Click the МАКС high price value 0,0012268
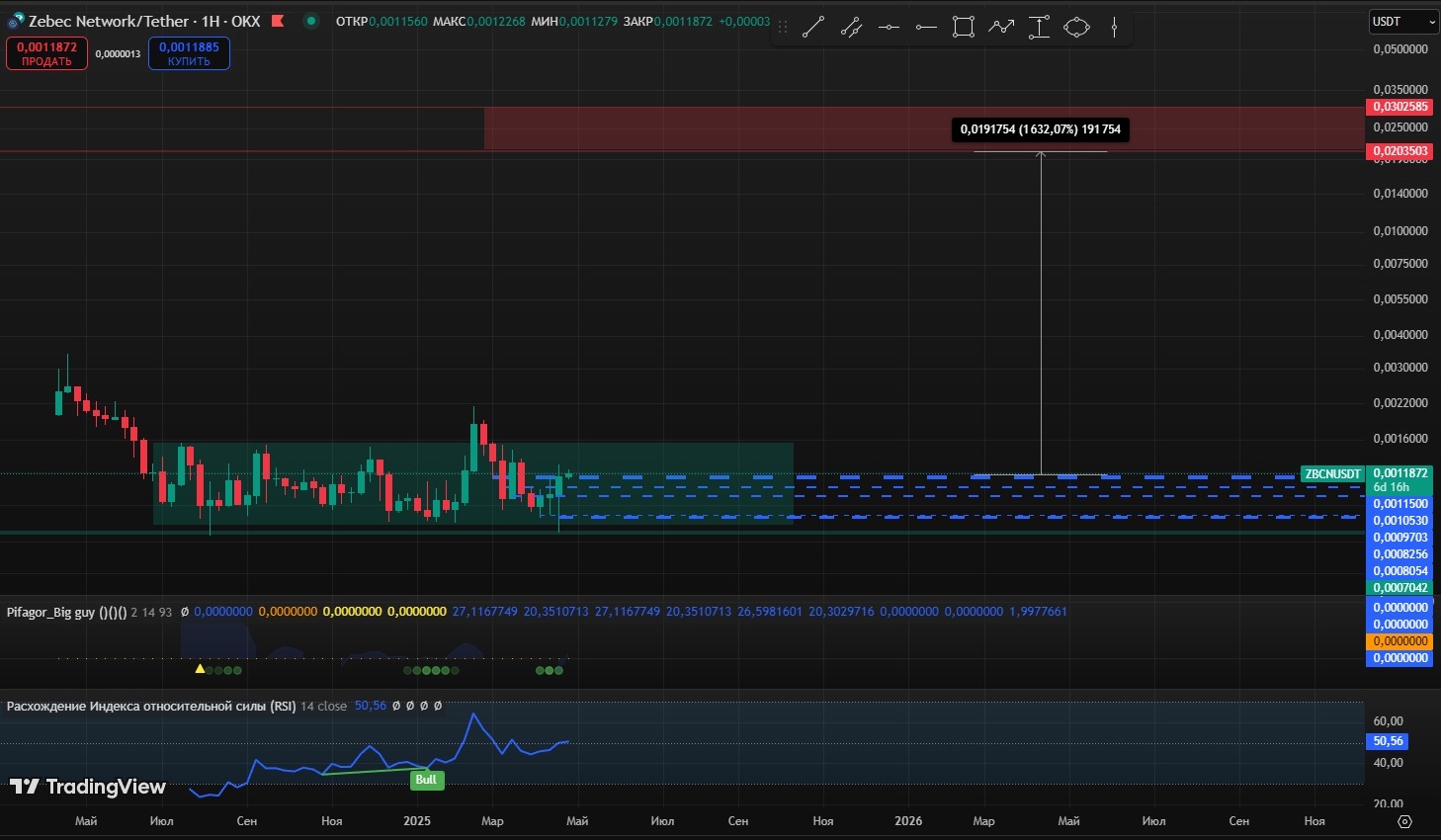 point(496,21)
